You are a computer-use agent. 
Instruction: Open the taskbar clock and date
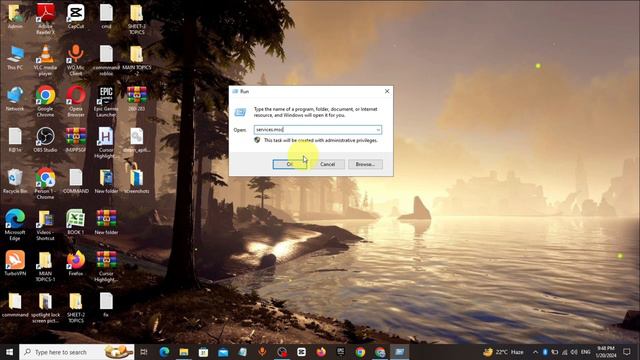pyautogui.click(x=606, y=352)
